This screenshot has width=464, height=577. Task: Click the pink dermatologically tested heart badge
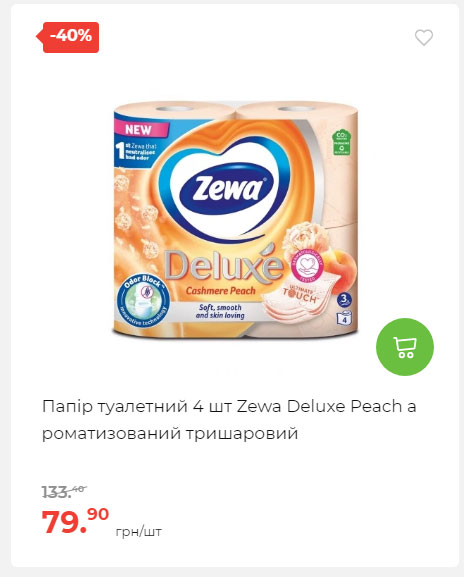[307, 265]
